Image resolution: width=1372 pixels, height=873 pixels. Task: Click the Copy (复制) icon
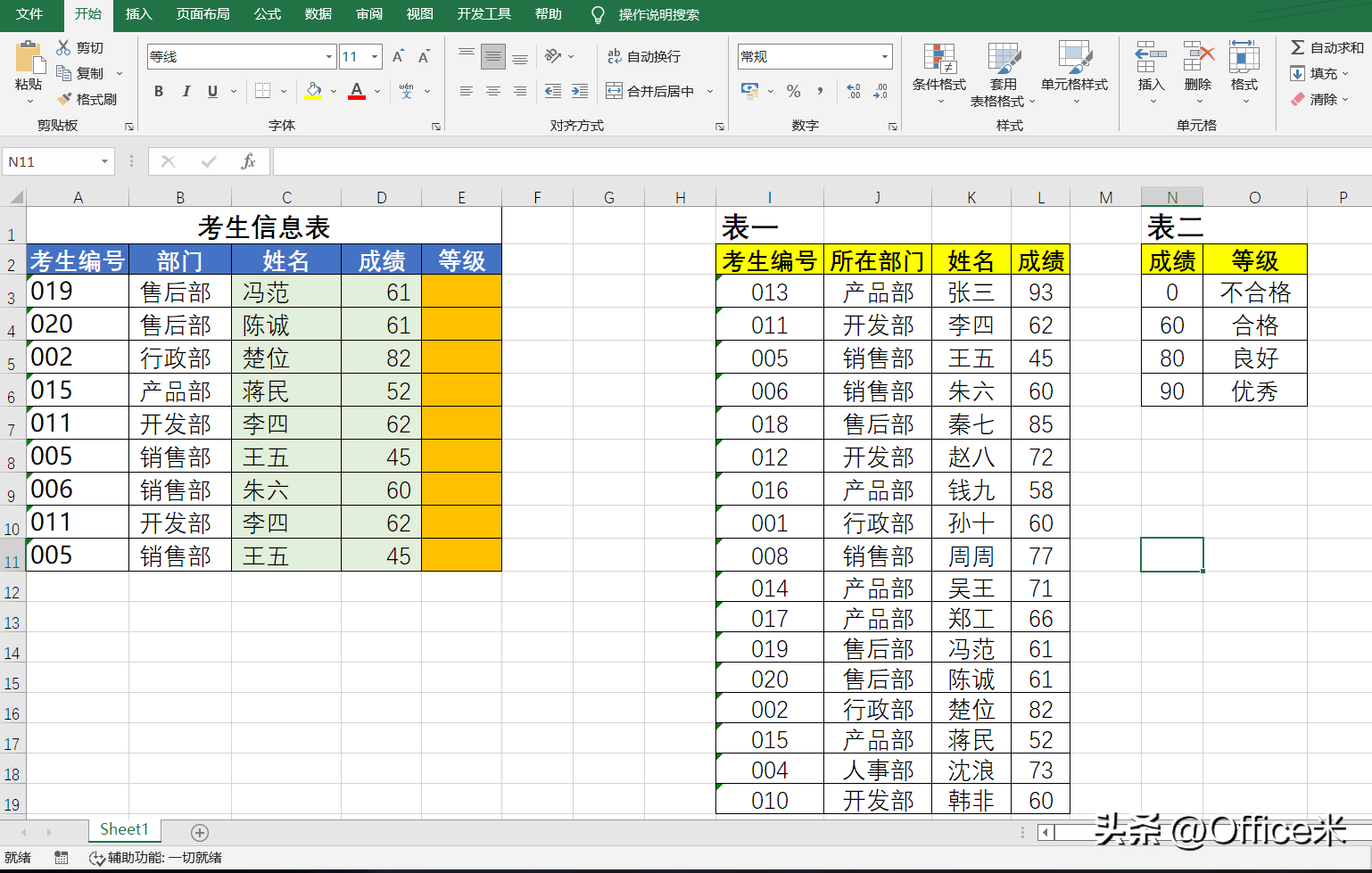coord(63,73)
